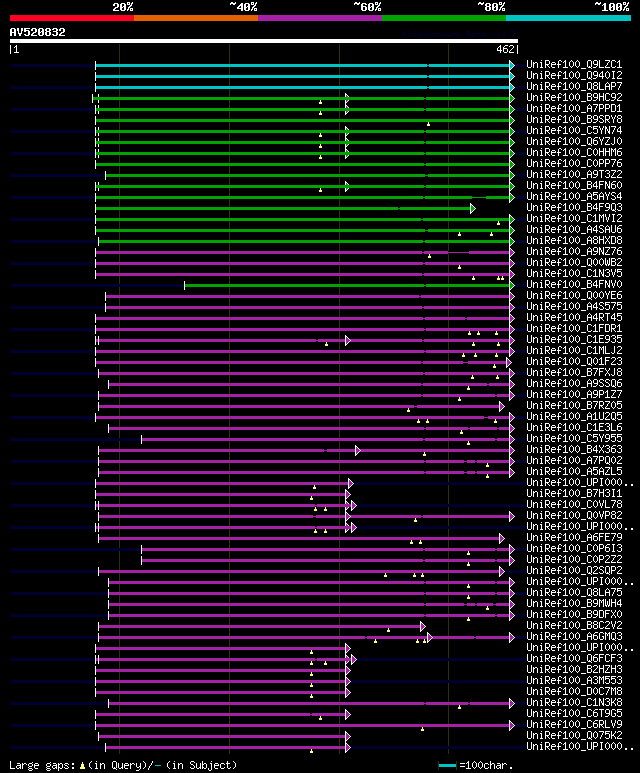Open hit UniRef100_Q9LZC1
The width and height of the screenshot is (640, 773).
coord(574,65)
